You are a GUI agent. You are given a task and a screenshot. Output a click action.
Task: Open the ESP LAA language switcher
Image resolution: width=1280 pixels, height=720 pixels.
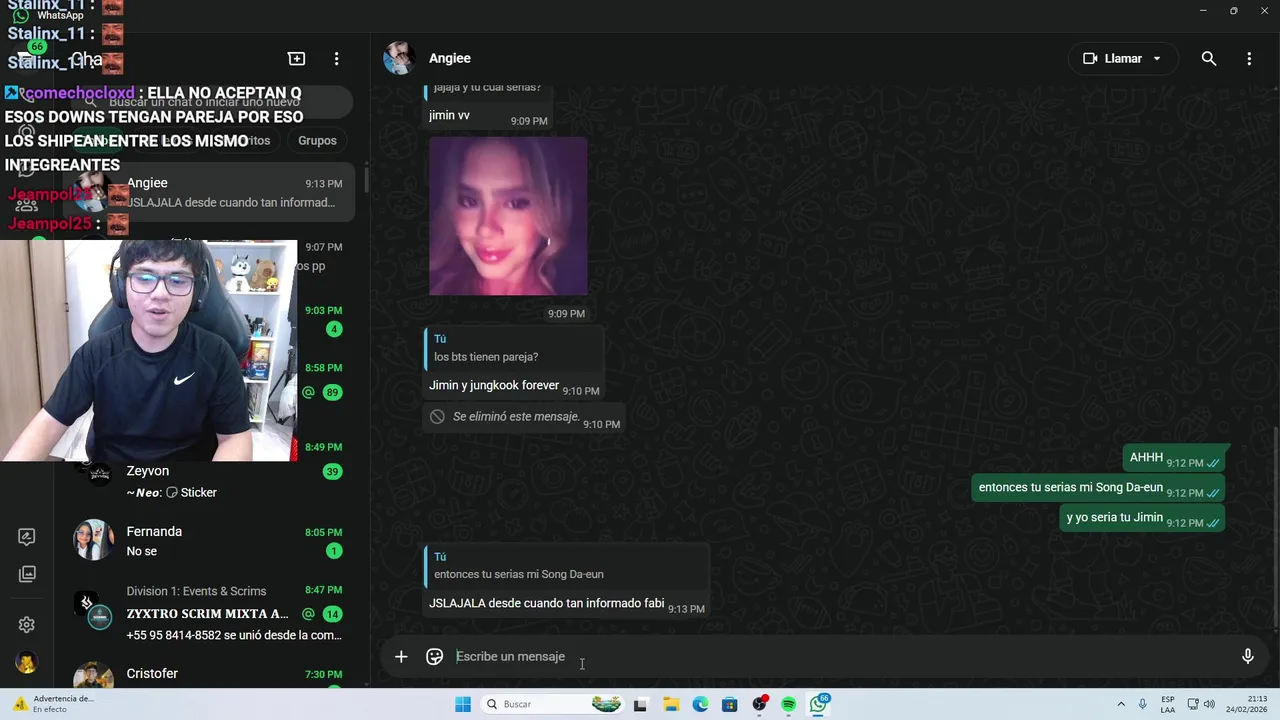(1168, 704)
